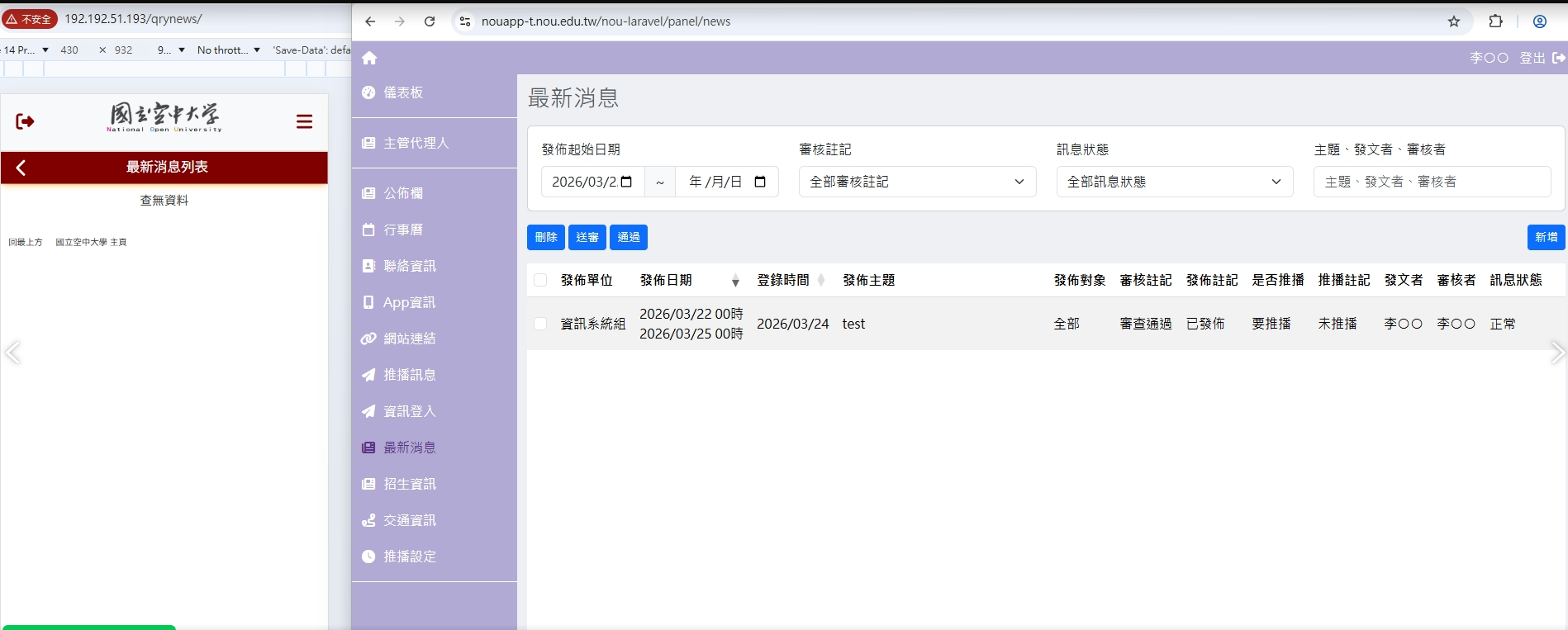The height and width of the screenshot is (630, 1568).
Task: Click the 刪除 button
Action: [x=546, y=237]
